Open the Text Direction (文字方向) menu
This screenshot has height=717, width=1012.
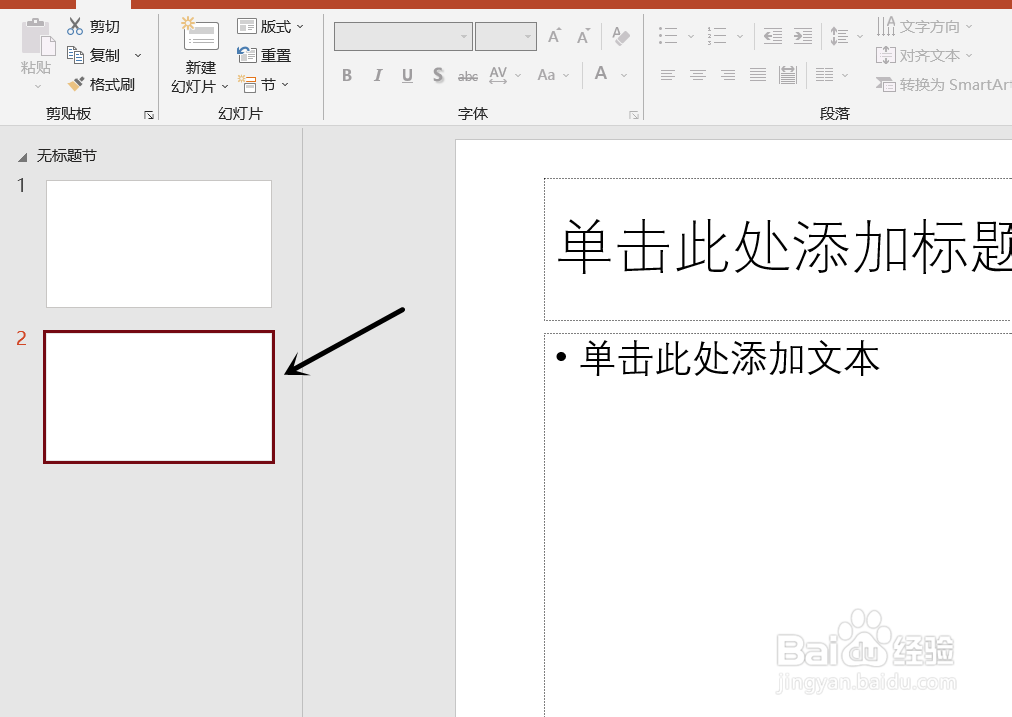pyautogui.click(x=924, y=26)
